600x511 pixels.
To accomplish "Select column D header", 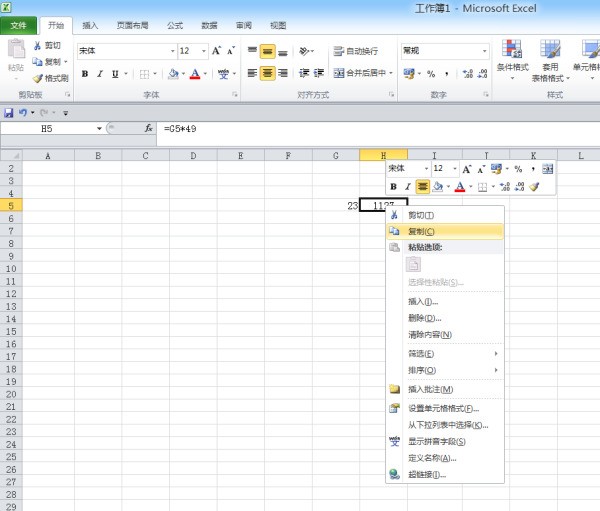I will 193,155.
